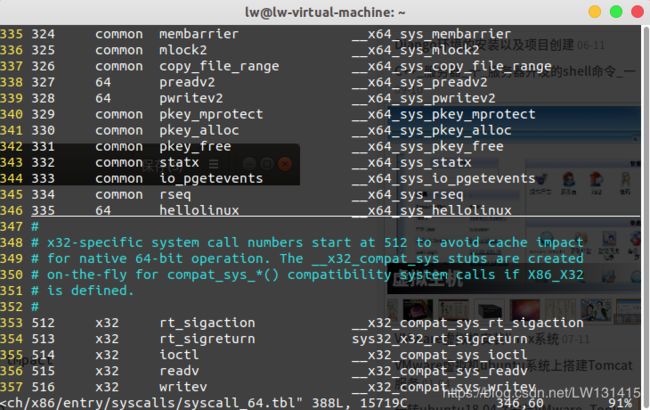Click syscall name mlock2 on line 336
Viewport: 650px width, 410px height.
coord(183,50)
